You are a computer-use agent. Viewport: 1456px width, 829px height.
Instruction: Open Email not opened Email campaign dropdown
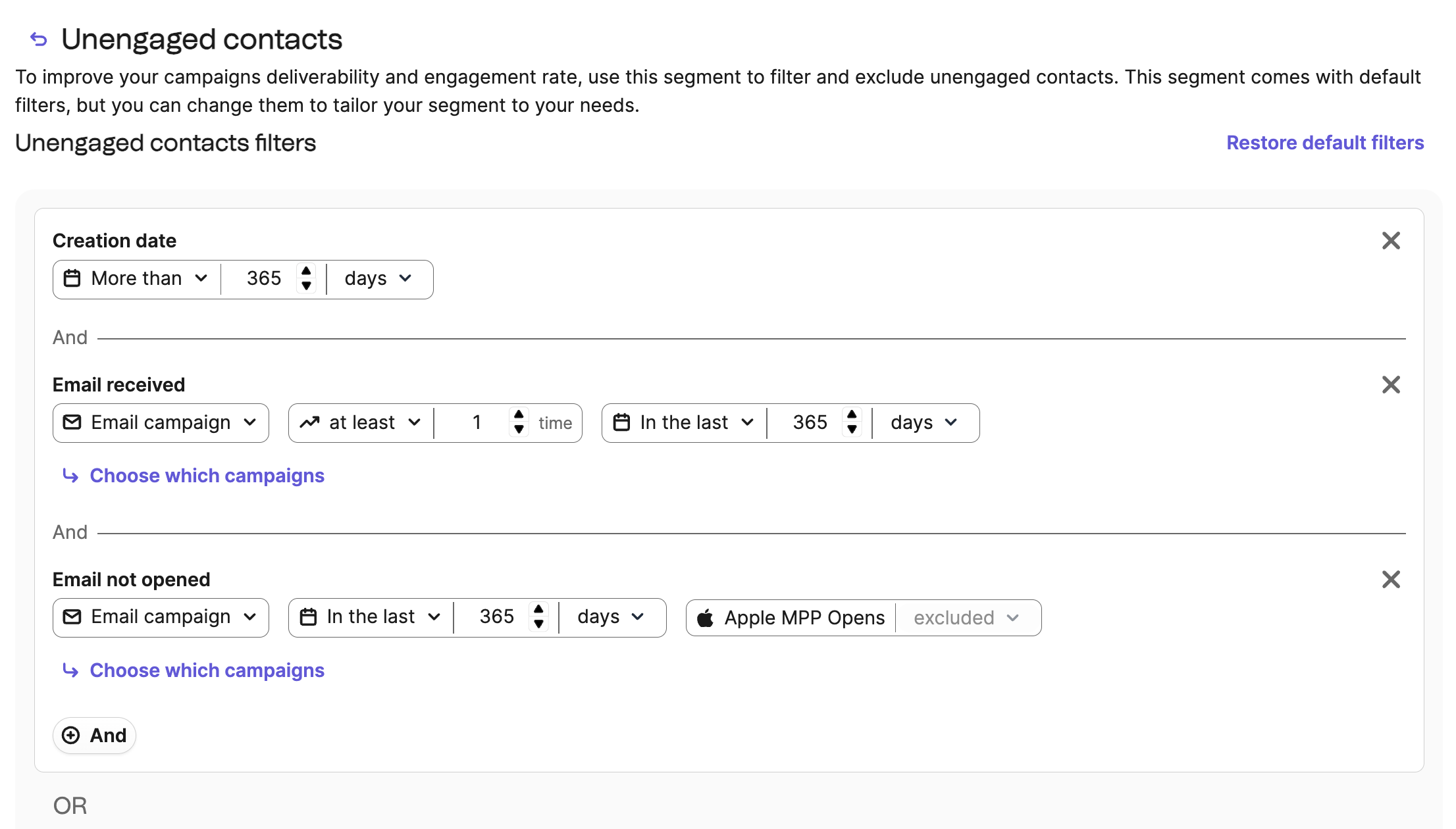click(161, 618)
